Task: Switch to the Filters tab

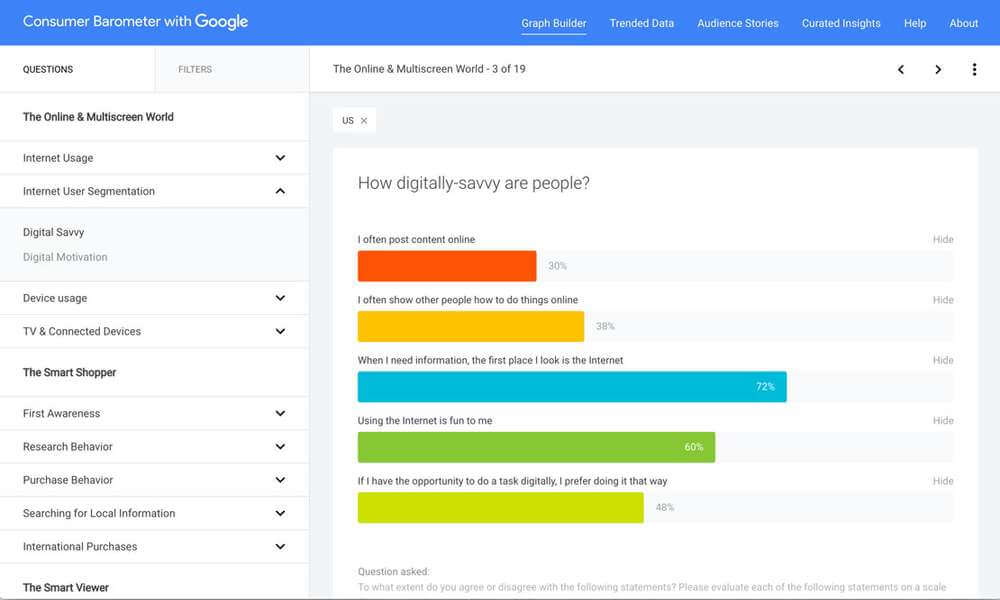Action: (x=195, y=70)
